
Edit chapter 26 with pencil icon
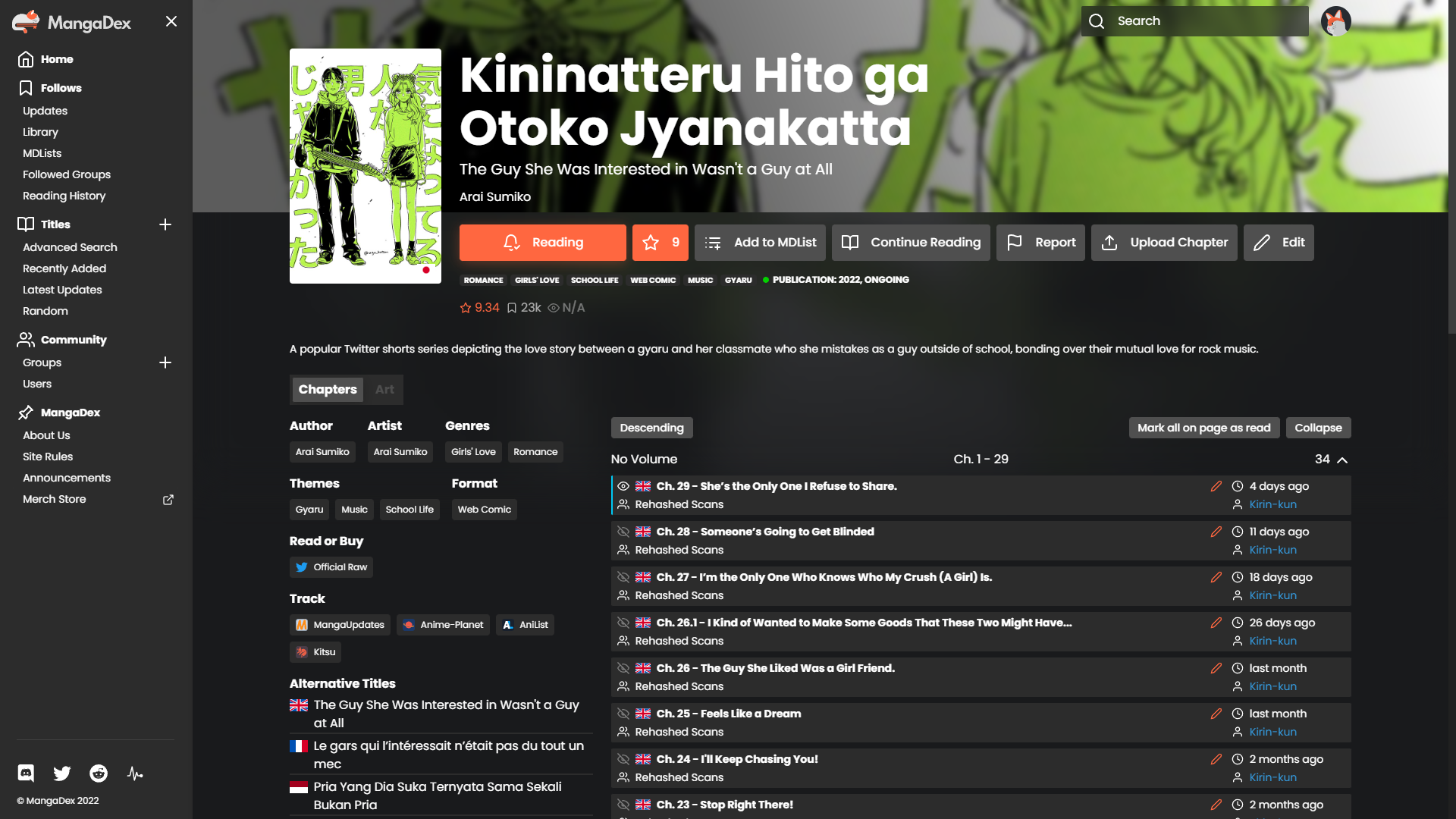1216,668
